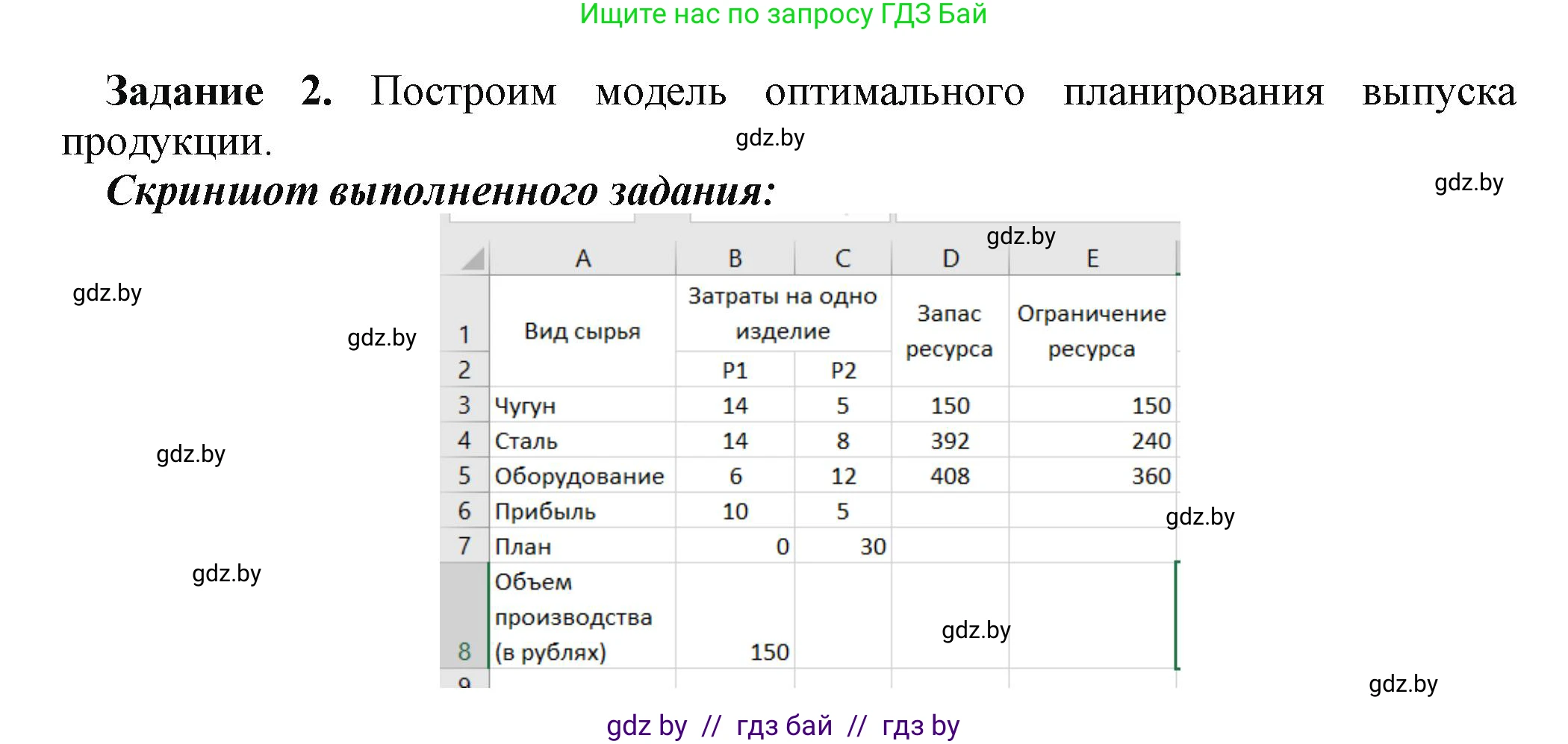Select column B header

point(735,258)
